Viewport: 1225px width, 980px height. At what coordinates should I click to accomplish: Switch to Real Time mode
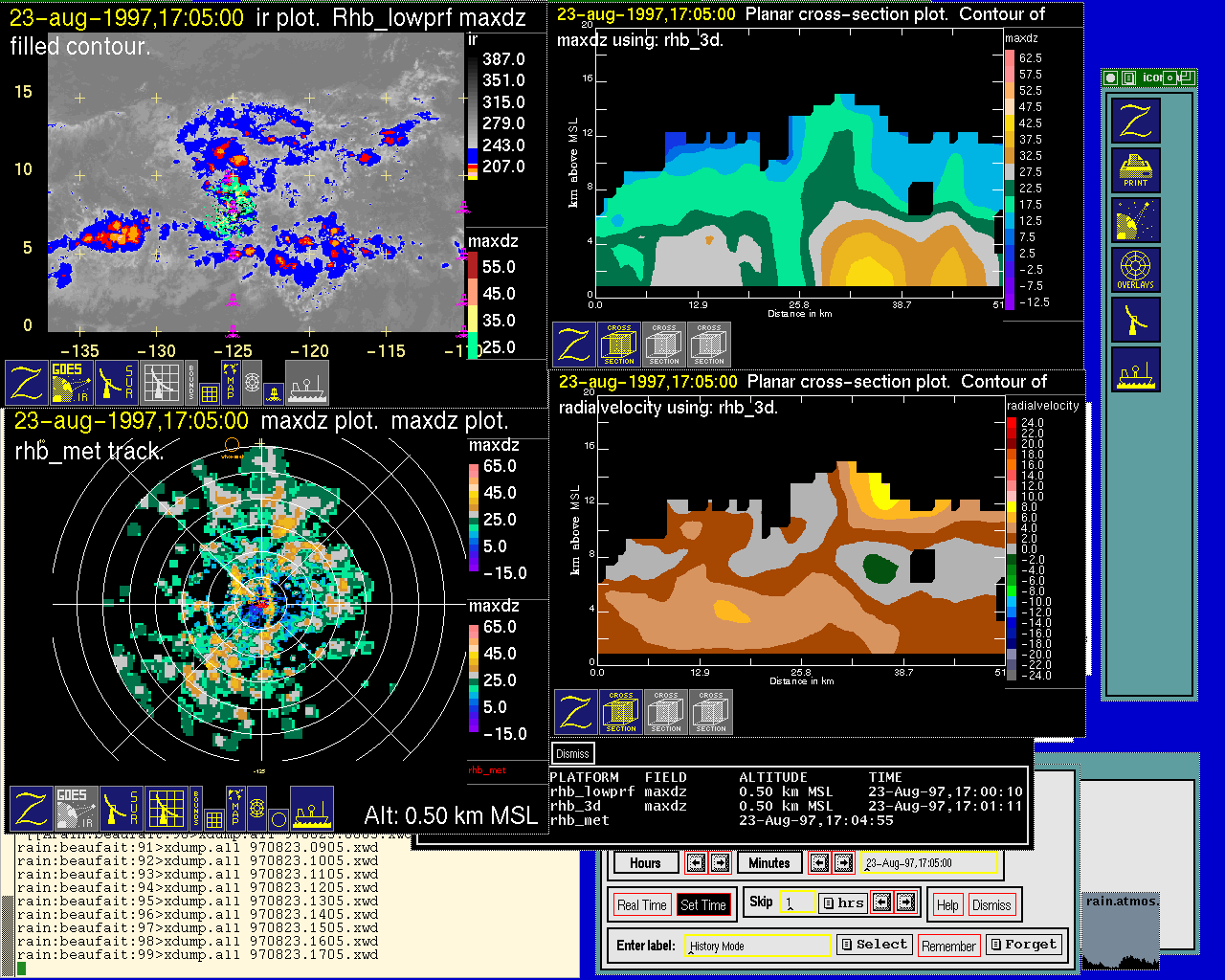pyautogui.click(x=641, y=904)
